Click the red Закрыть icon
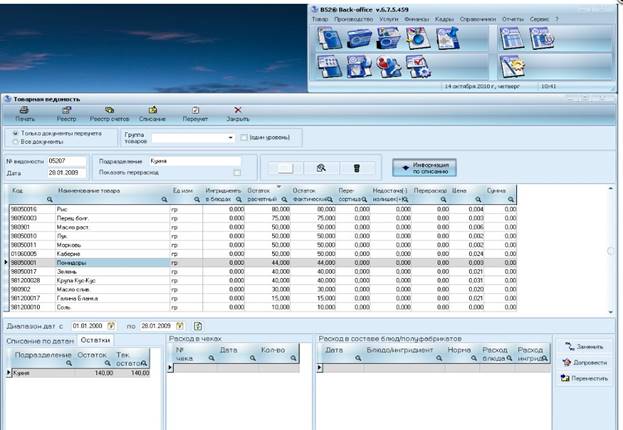The image size is (623, 430). pyautogui.click(x=237, y=109)
